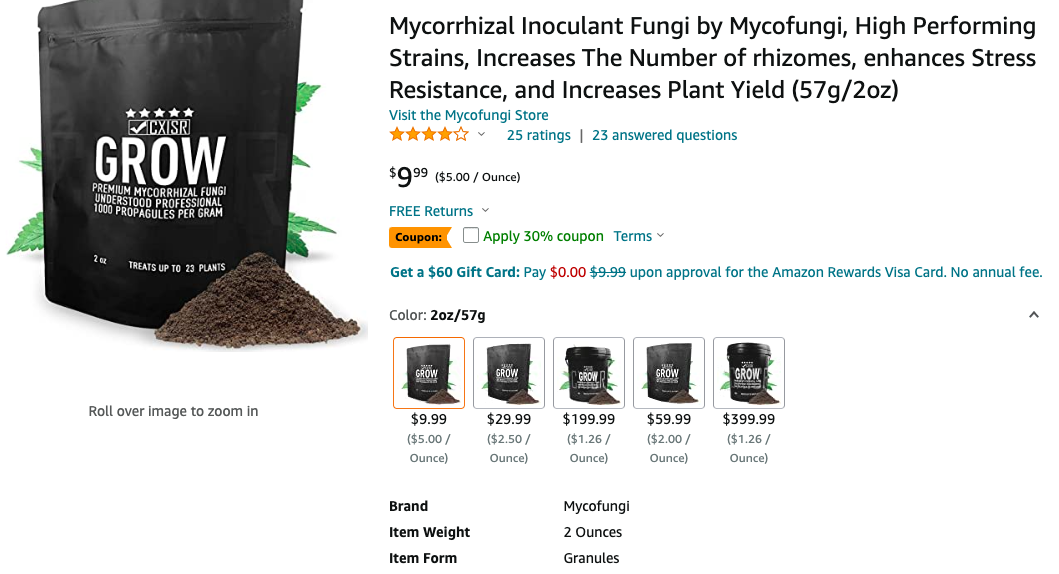Click the $60 Gift Card offer link
Image resolution: width=1059 pixels, height=574 pixels.
tap(454, 272)
